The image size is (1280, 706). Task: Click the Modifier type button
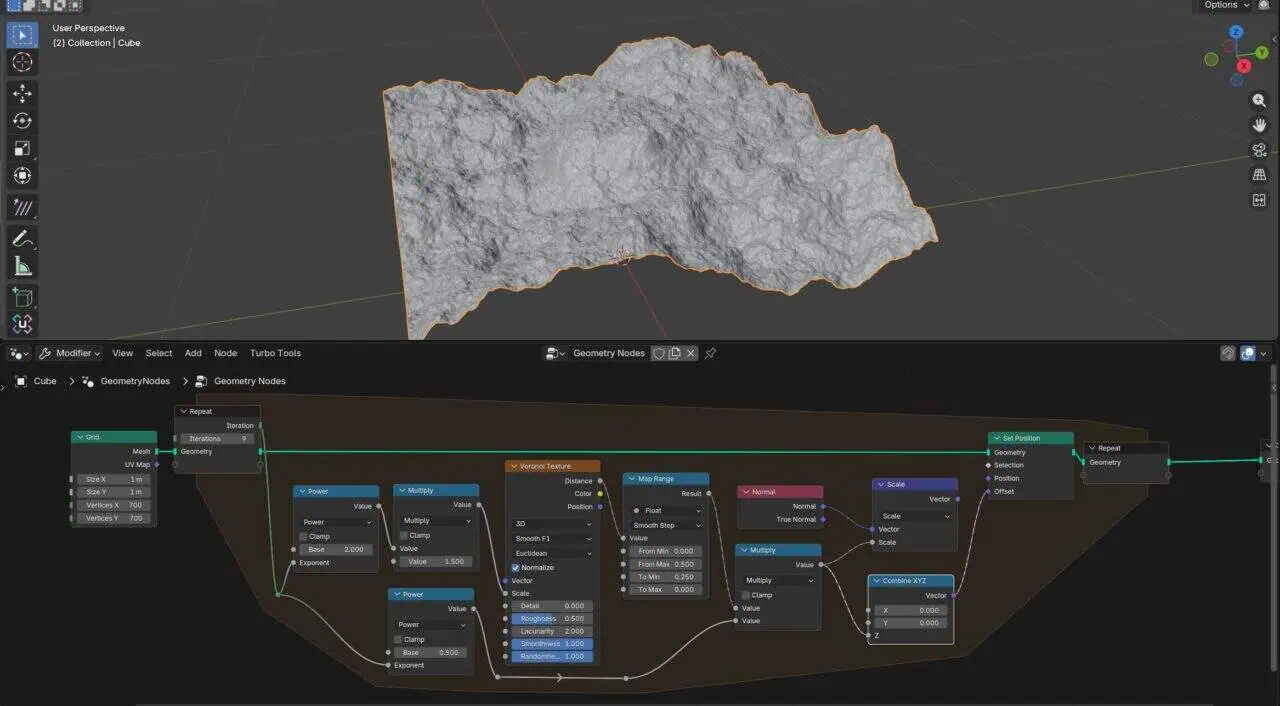coord(69,353)
